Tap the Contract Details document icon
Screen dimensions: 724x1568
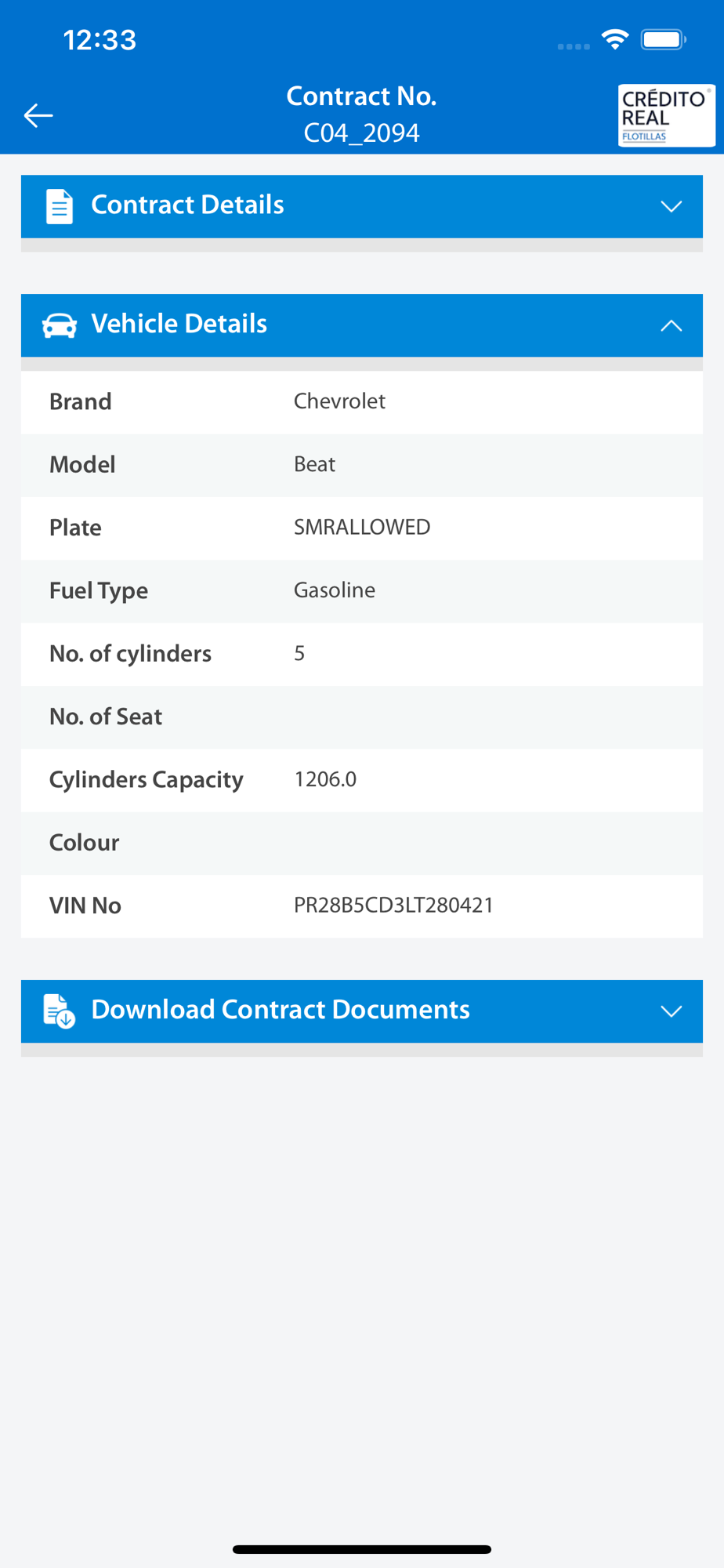click(x=60, y=206)
